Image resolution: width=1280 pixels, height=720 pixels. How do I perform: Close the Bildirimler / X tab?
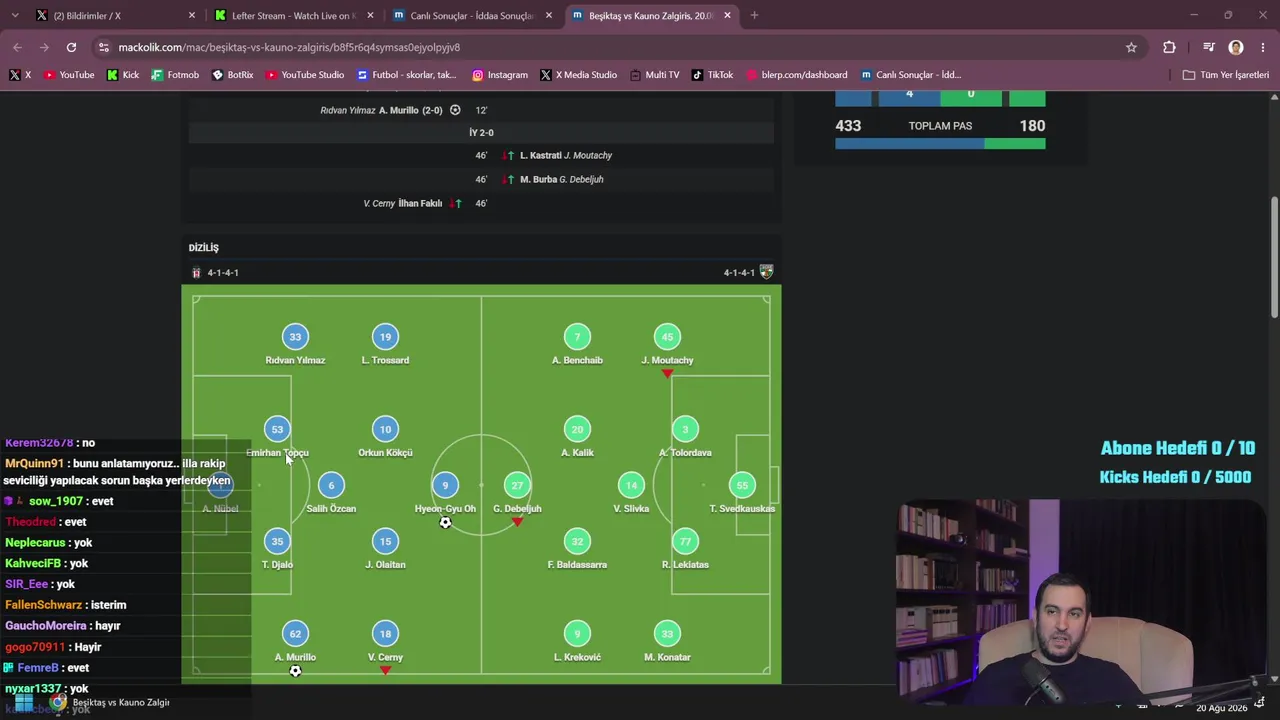(x=192, y=16)
